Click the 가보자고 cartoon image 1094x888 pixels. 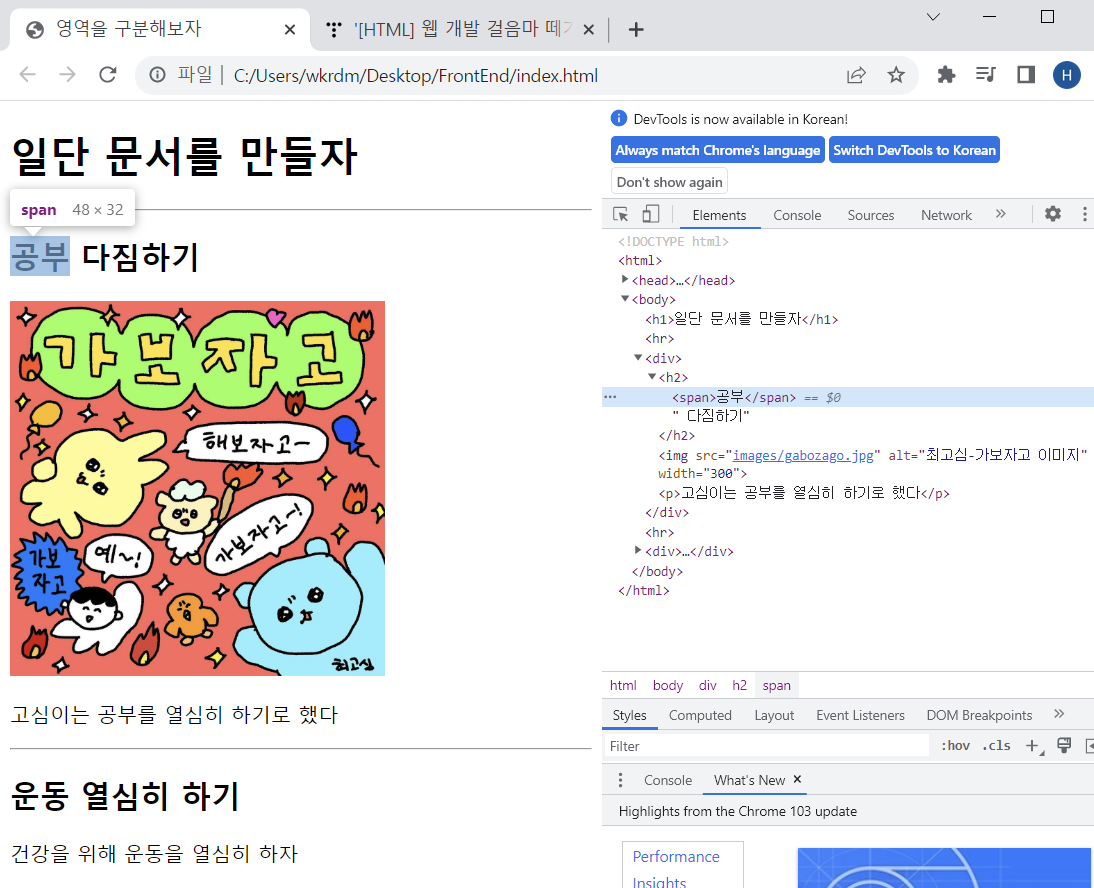(x=197, y=488)
